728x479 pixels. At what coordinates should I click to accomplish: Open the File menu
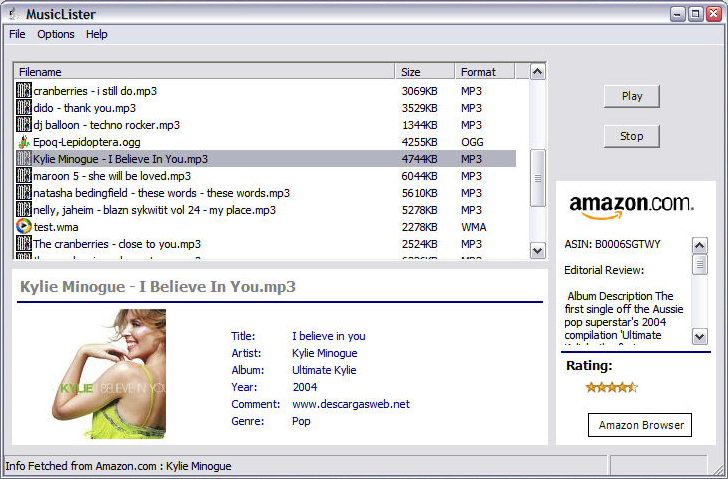[17, 34]
